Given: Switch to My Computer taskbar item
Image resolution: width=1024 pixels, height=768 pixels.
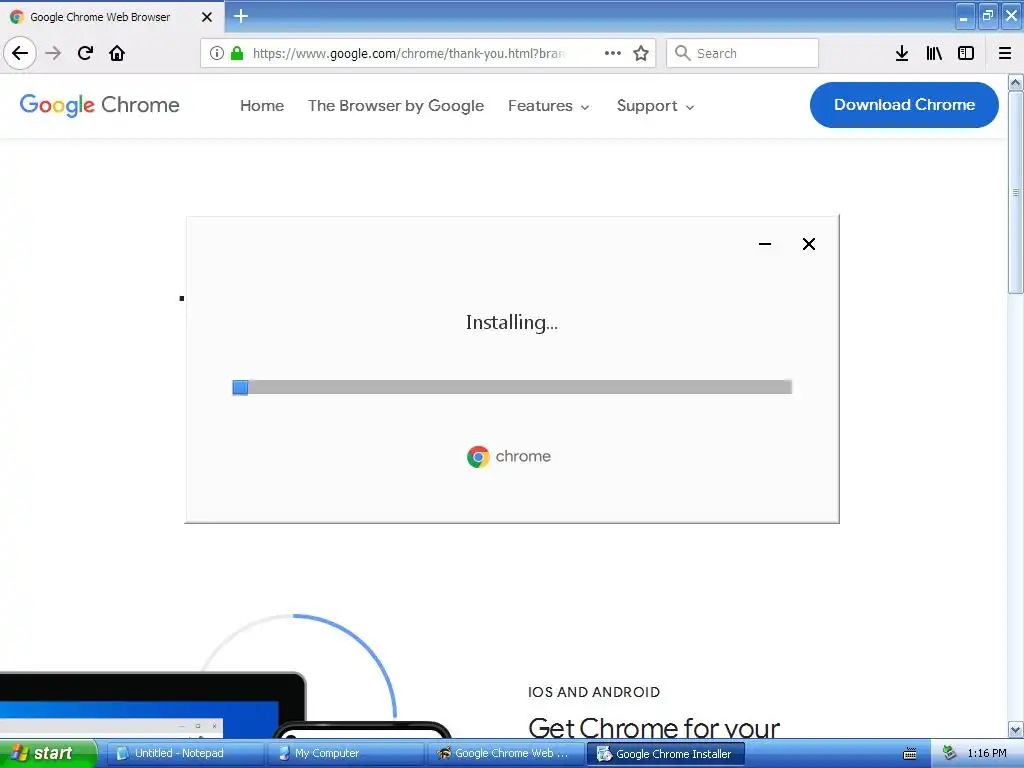Looking at the screenshot, I should click(x=346, y=754).
